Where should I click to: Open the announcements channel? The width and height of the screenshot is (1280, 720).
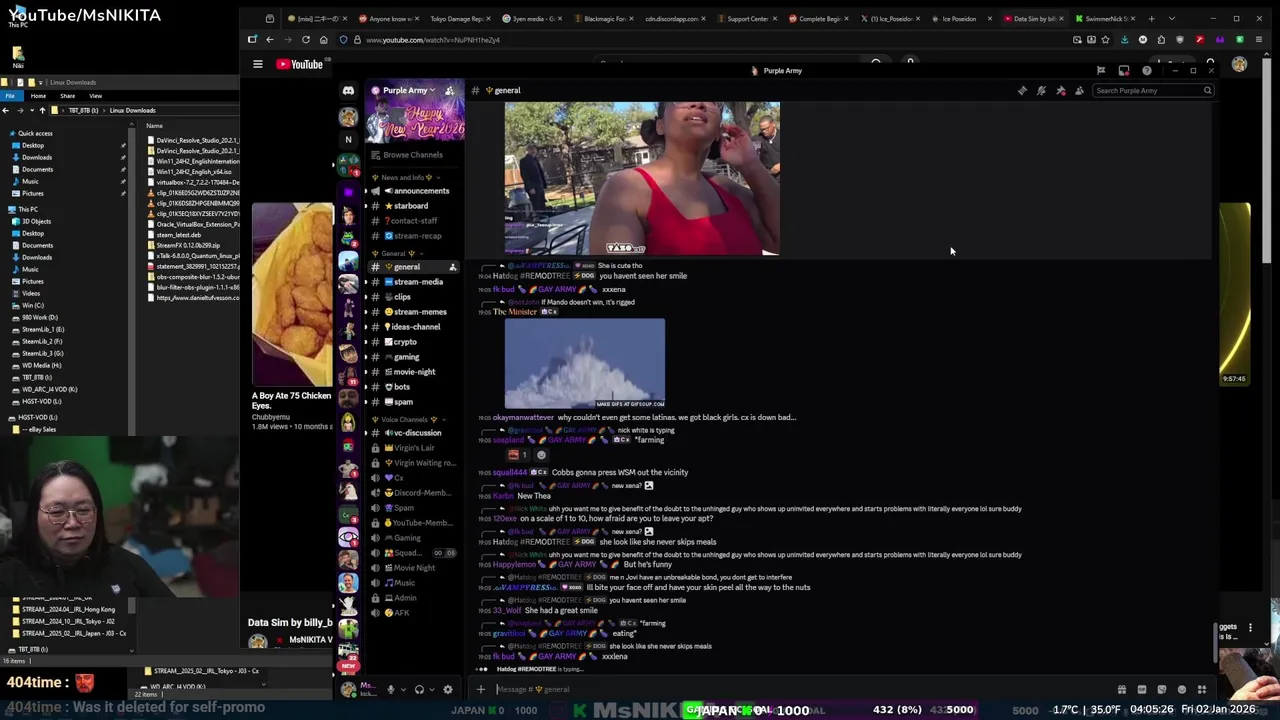pos(415,191)
